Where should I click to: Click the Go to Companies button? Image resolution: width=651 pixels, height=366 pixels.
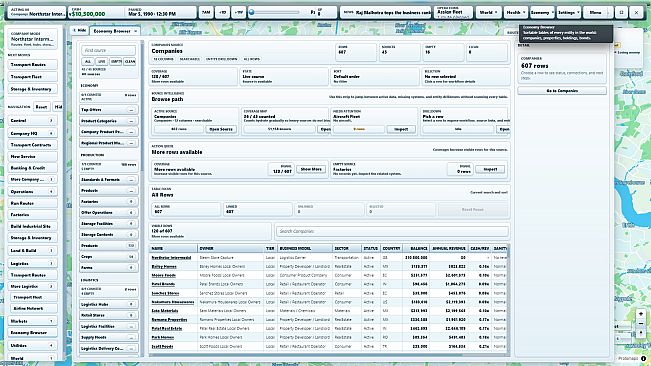pyautogui.click(x=562, y=90)
